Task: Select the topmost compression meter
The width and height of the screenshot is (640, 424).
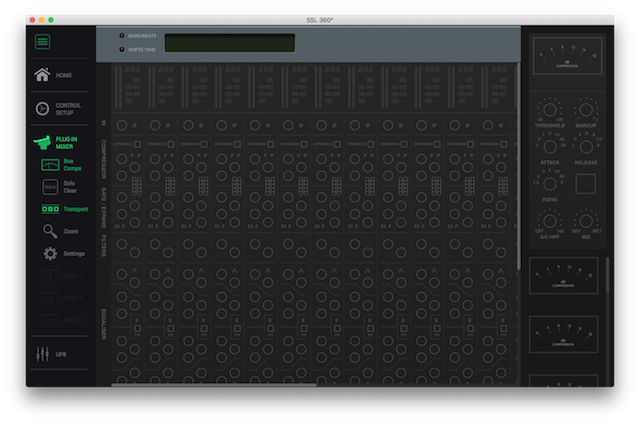Action: point(567,56)
